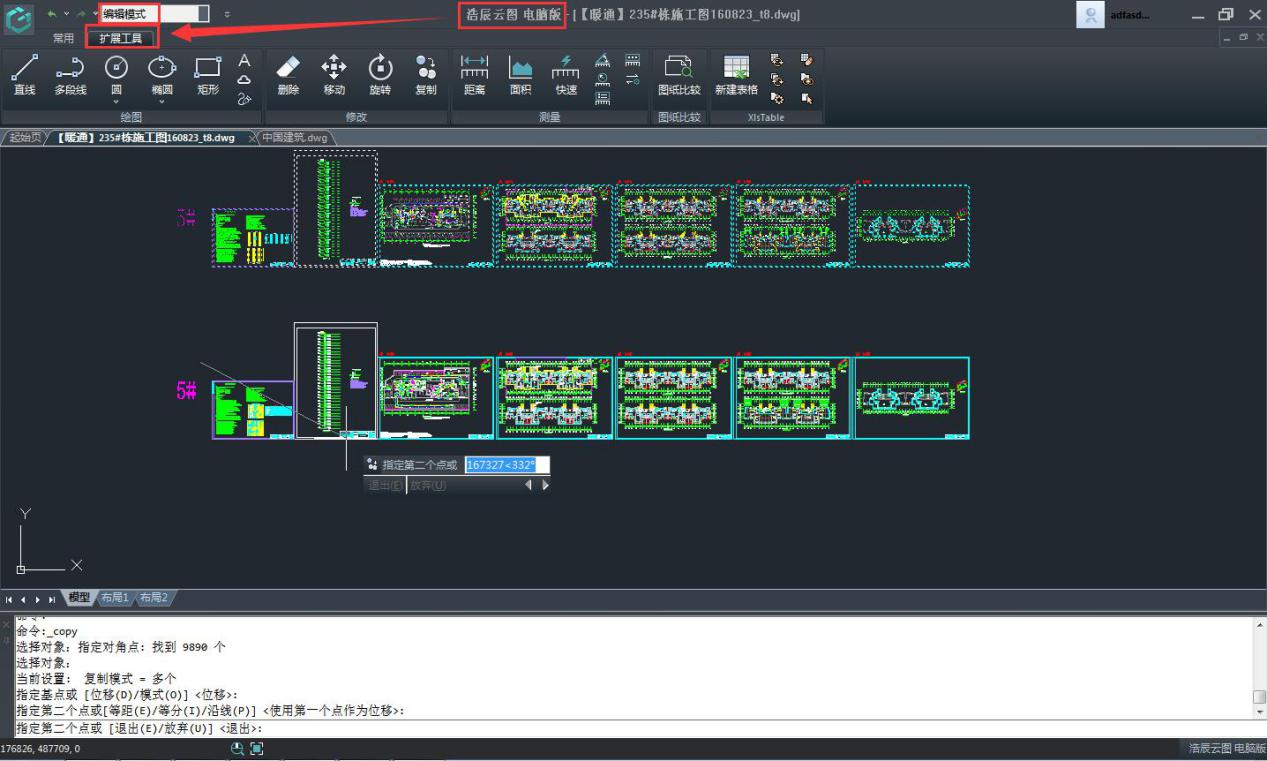Image resolution: width=1267 pixels, height=761 pixels.
Task: Switch to the 扩展工具 ribbon tab
Action: pyautogui.click(x=120, y=38)
